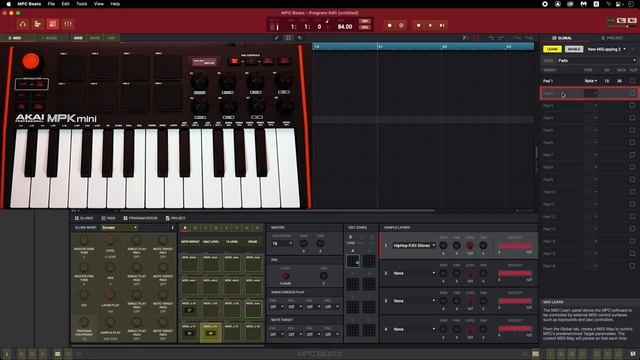640x360 pixels.
Task: Open the File menu
Action: (x=51, y=4)
